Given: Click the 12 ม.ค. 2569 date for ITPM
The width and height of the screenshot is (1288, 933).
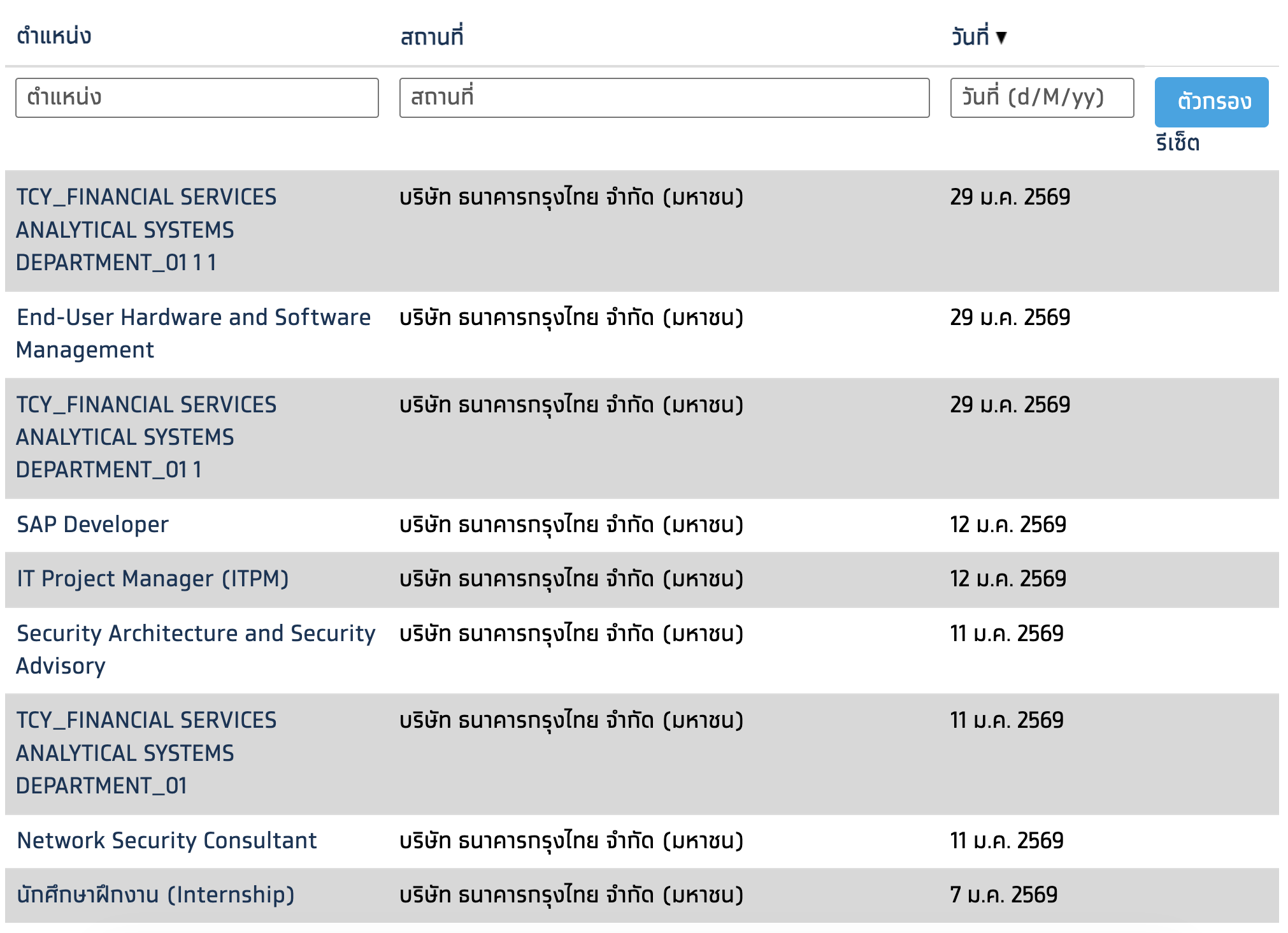Looking at the screenshot, I should [x=1008, y=579].
